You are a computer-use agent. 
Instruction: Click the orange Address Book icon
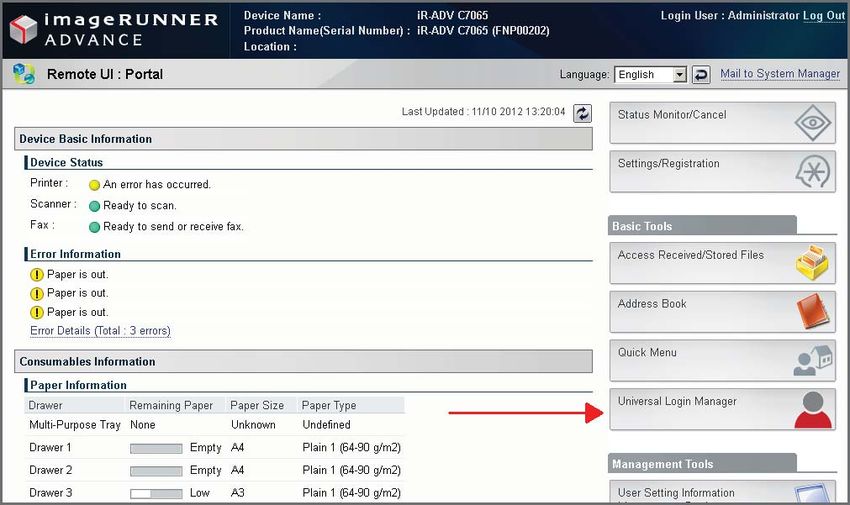point(813,311)
